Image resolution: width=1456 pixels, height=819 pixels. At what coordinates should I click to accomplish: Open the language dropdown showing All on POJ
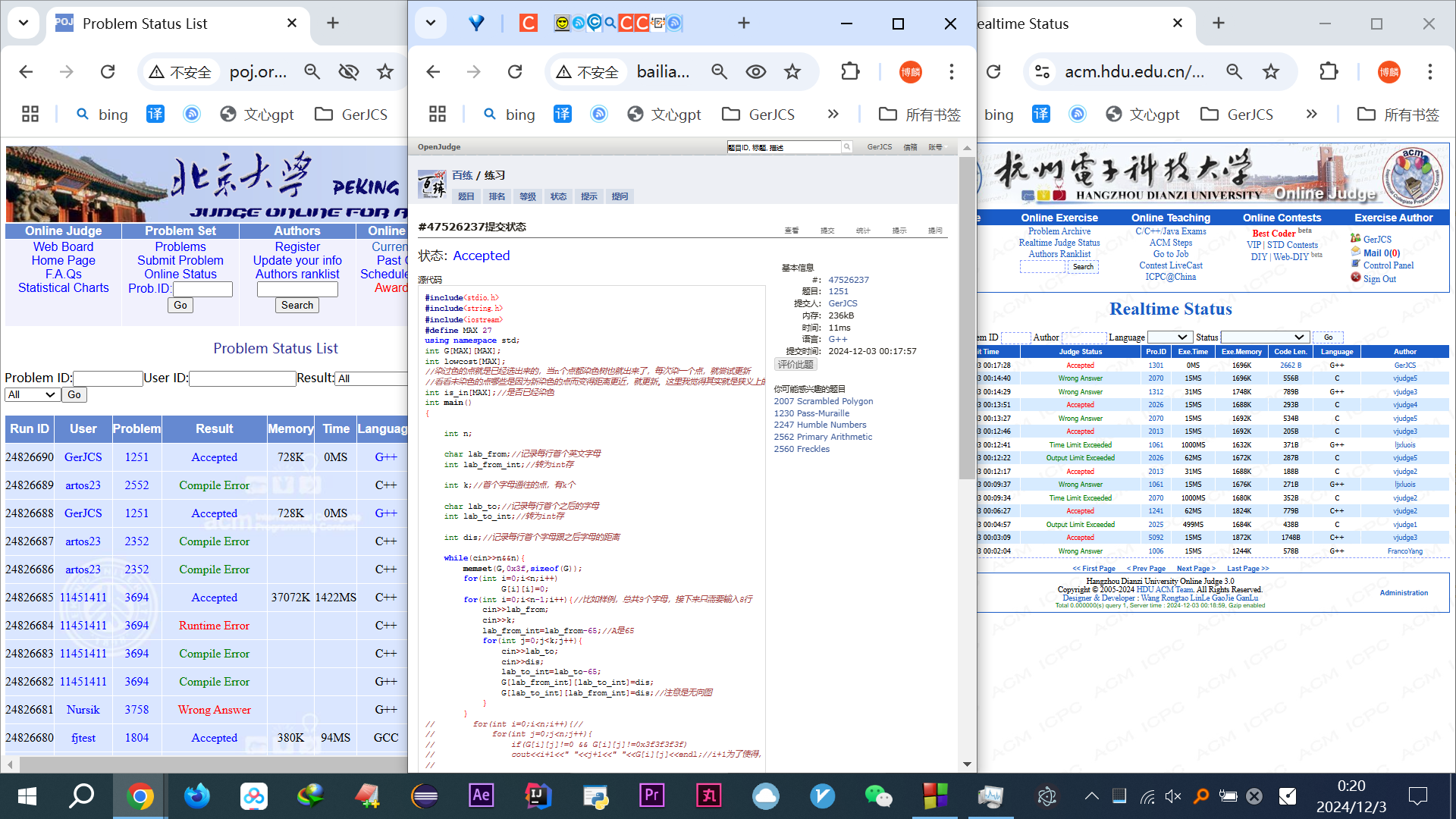click(31, 394)
